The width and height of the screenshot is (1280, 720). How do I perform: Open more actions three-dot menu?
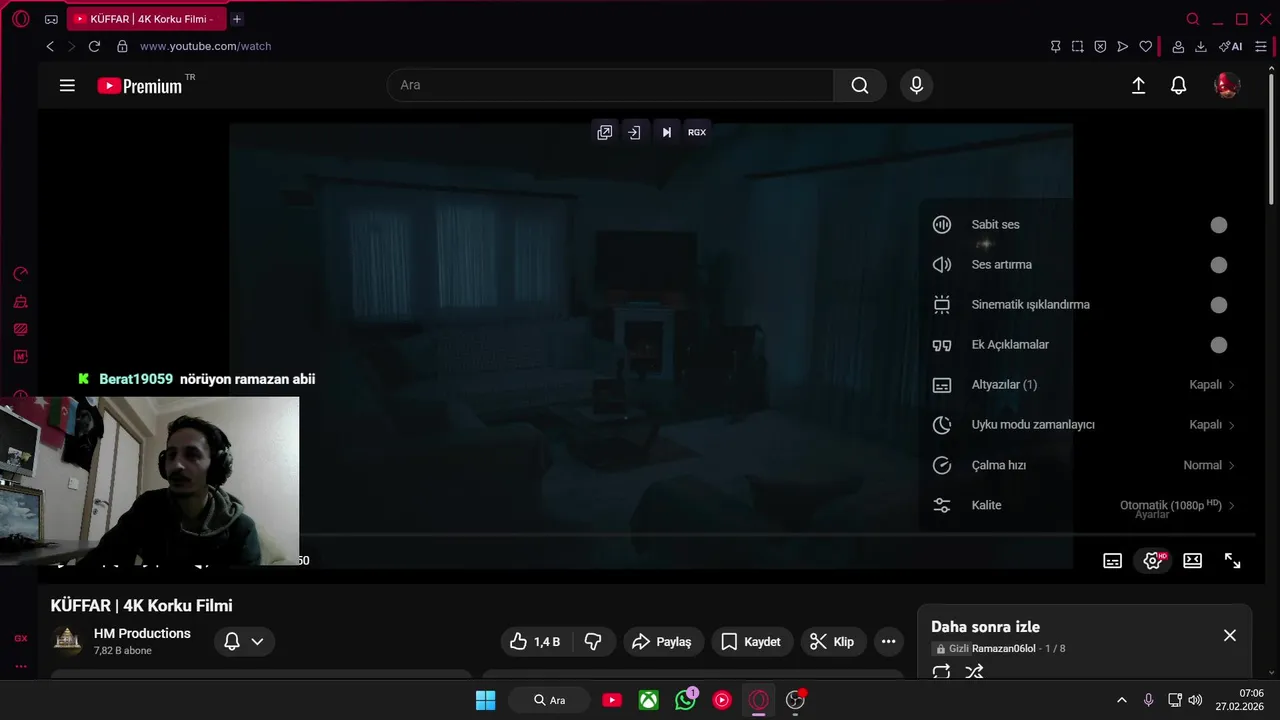[x=888, y=642]
